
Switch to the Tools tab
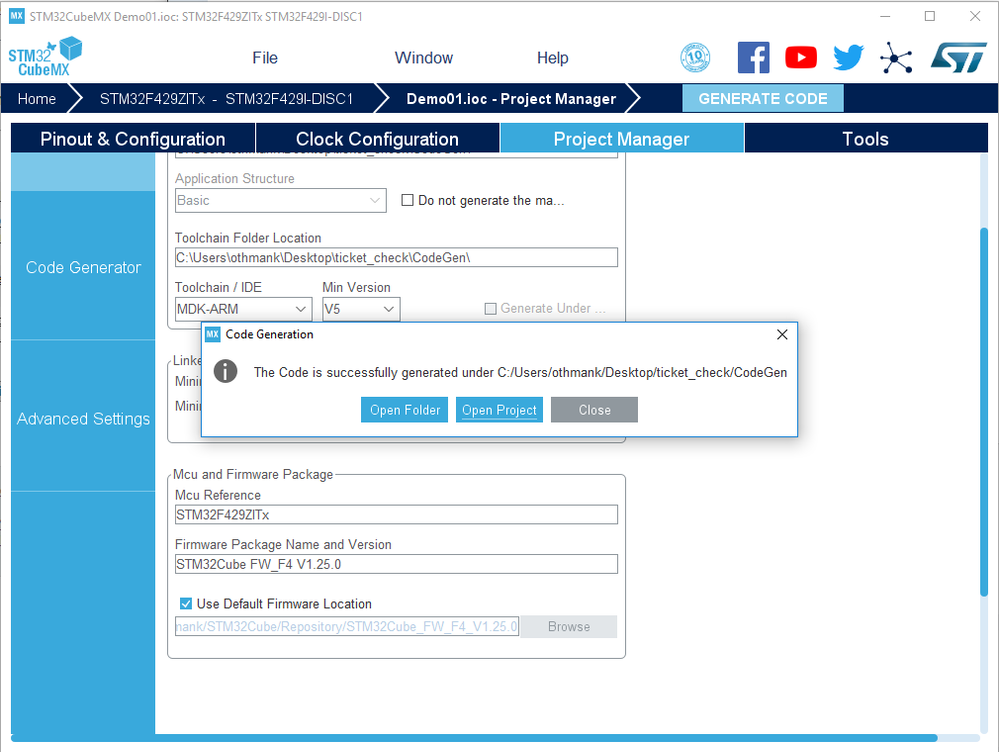[866, 138]
